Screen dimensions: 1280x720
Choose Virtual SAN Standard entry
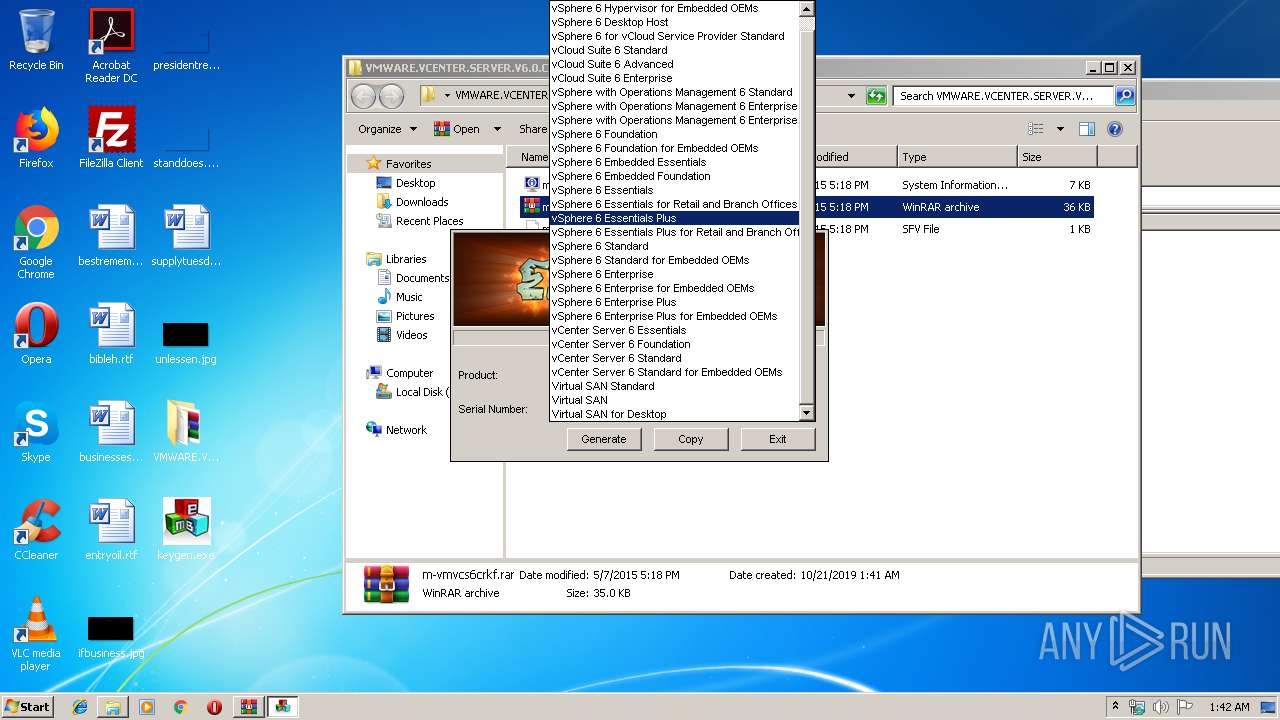[675, 386]
